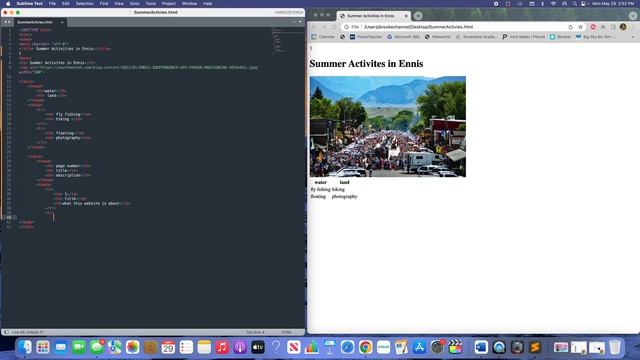Open Chrome extensions puzzle icon
Screen dimensions: 640x360
603,27
